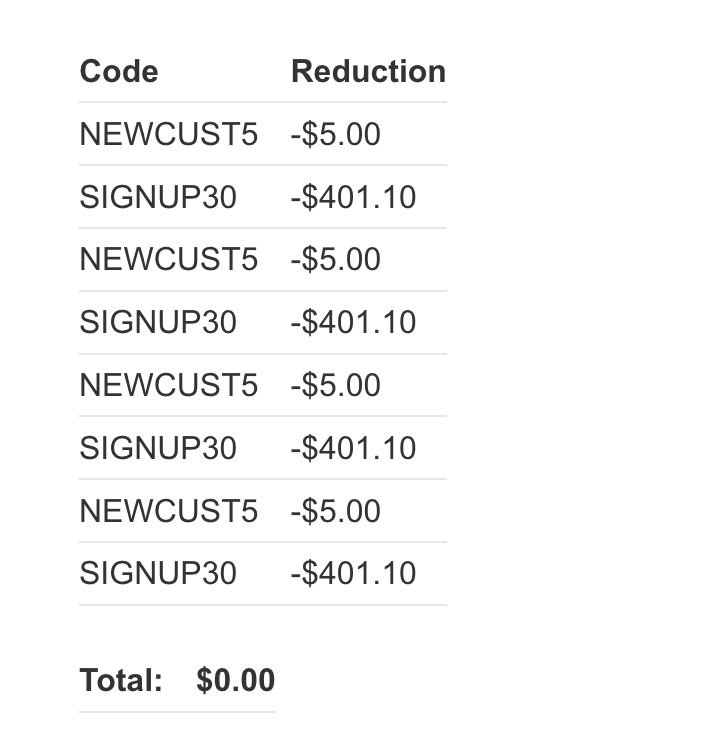The width and height of the screenshot is (722, 740).
Task: Select the fourth NEWCUST5 code cell
Action: point(168,511)
